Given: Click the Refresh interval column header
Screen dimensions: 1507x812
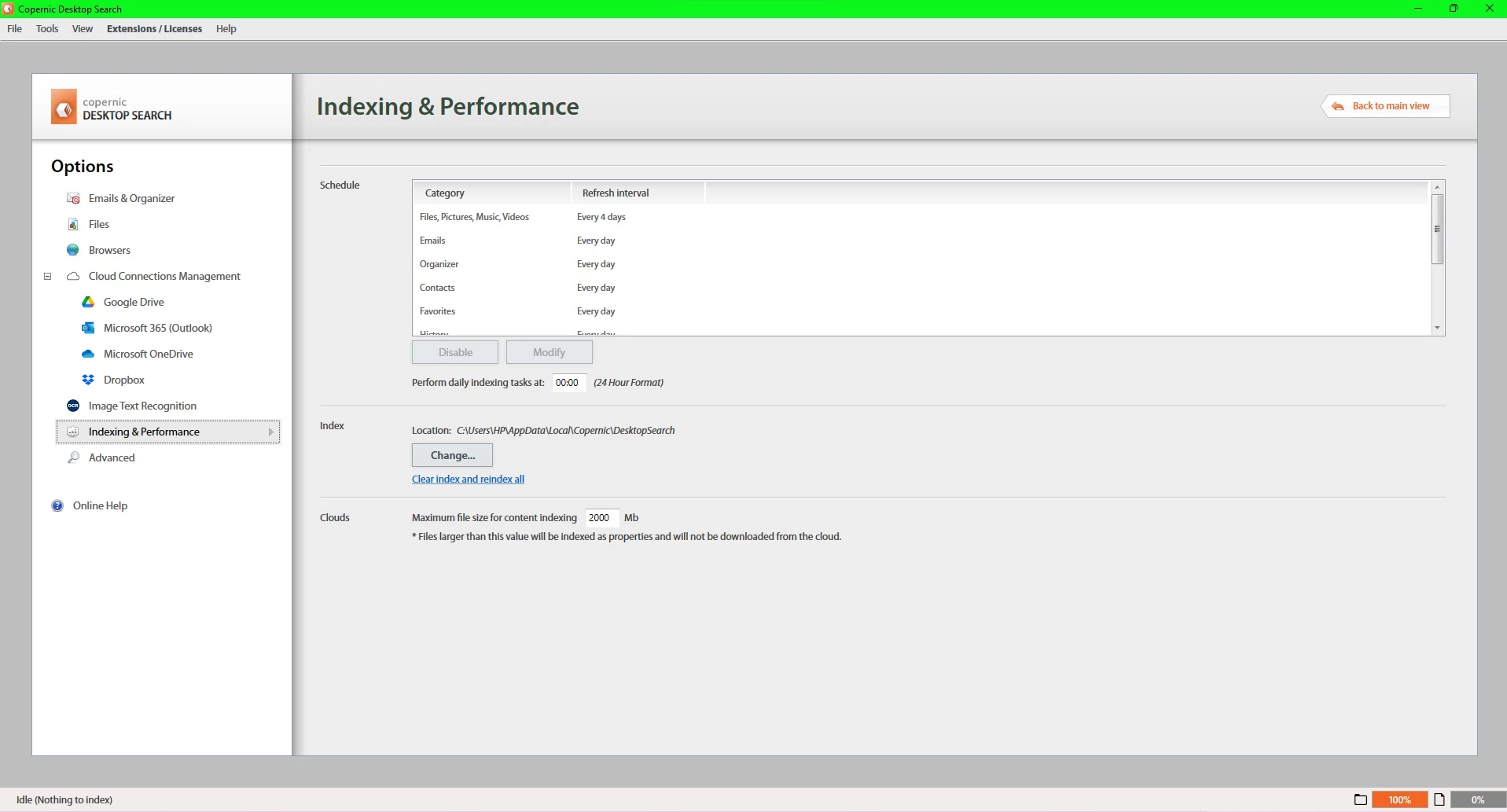Looking at the screenshot, I should (638, 193).
